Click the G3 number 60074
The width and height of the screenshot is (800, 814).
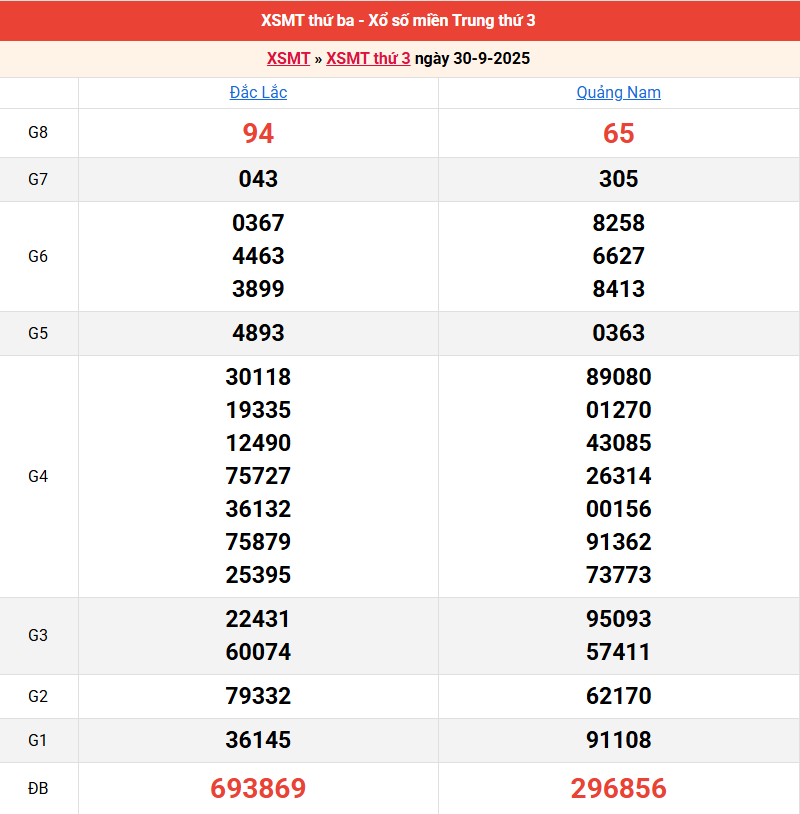pyautogui.click(x=258, y=652)
